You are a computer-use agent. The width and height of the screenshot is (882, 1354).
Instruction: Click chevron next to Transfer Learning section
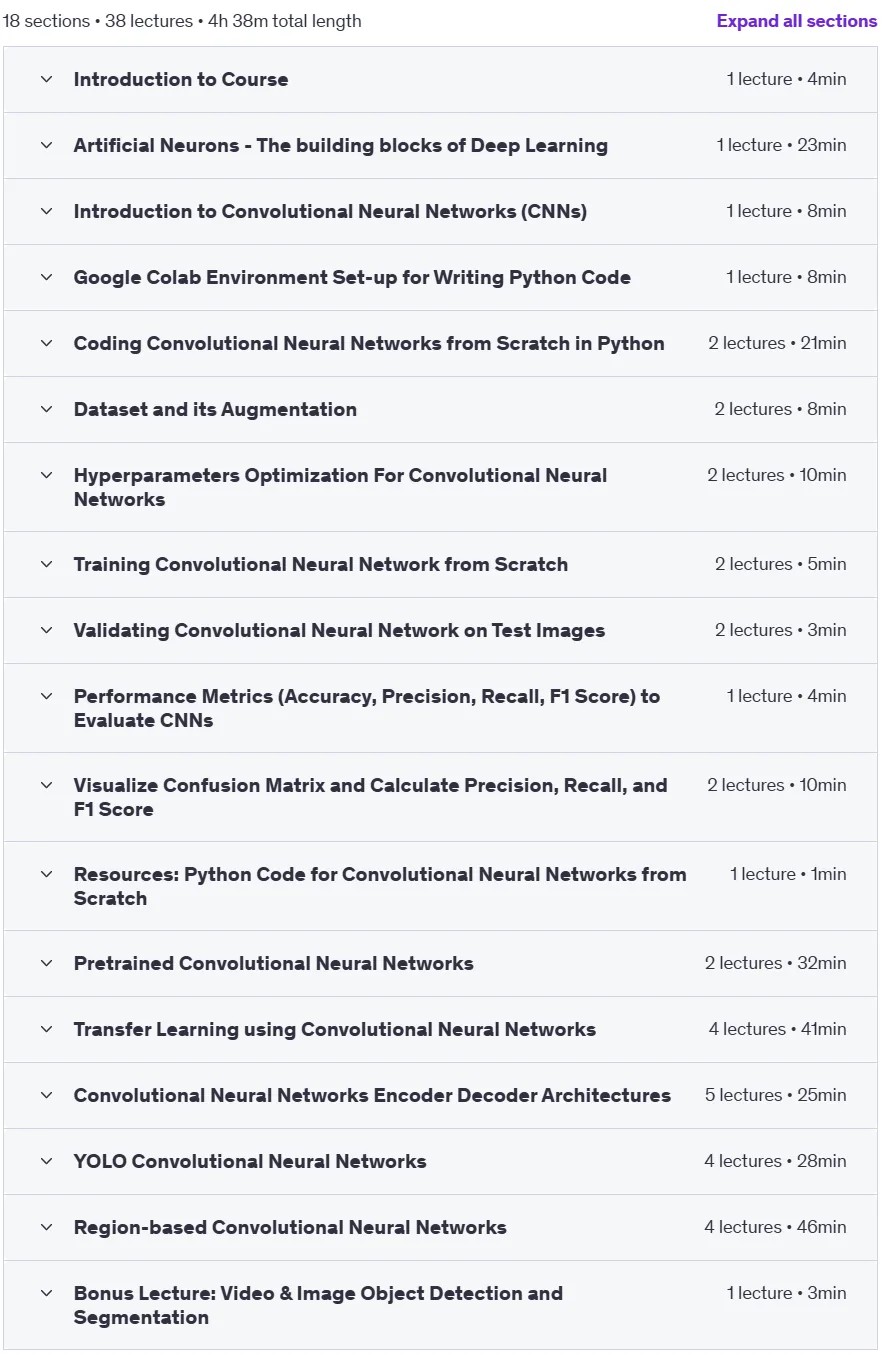click(x=46, y=1029)
